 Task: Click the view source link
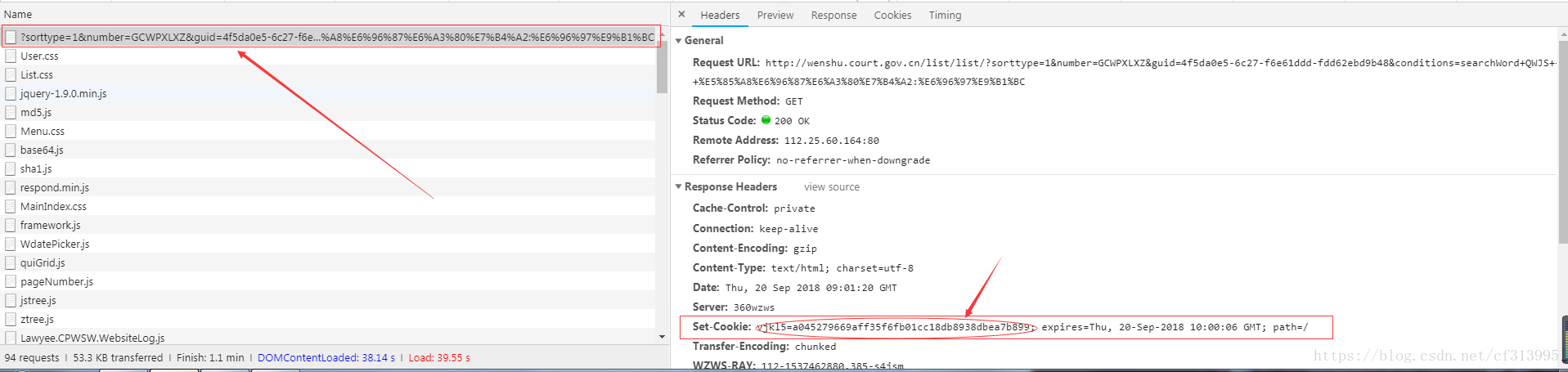[x=832, y=186]
